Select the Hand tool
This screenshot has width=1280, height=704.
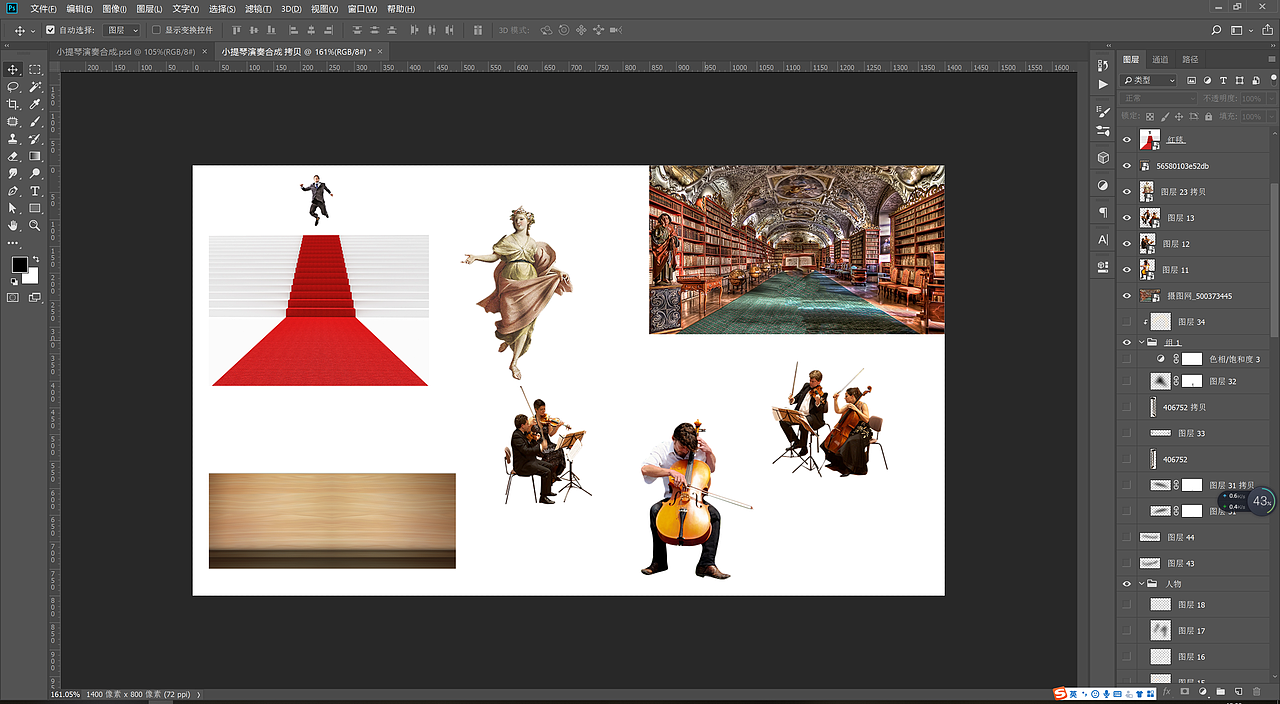(x=13, y=226)
